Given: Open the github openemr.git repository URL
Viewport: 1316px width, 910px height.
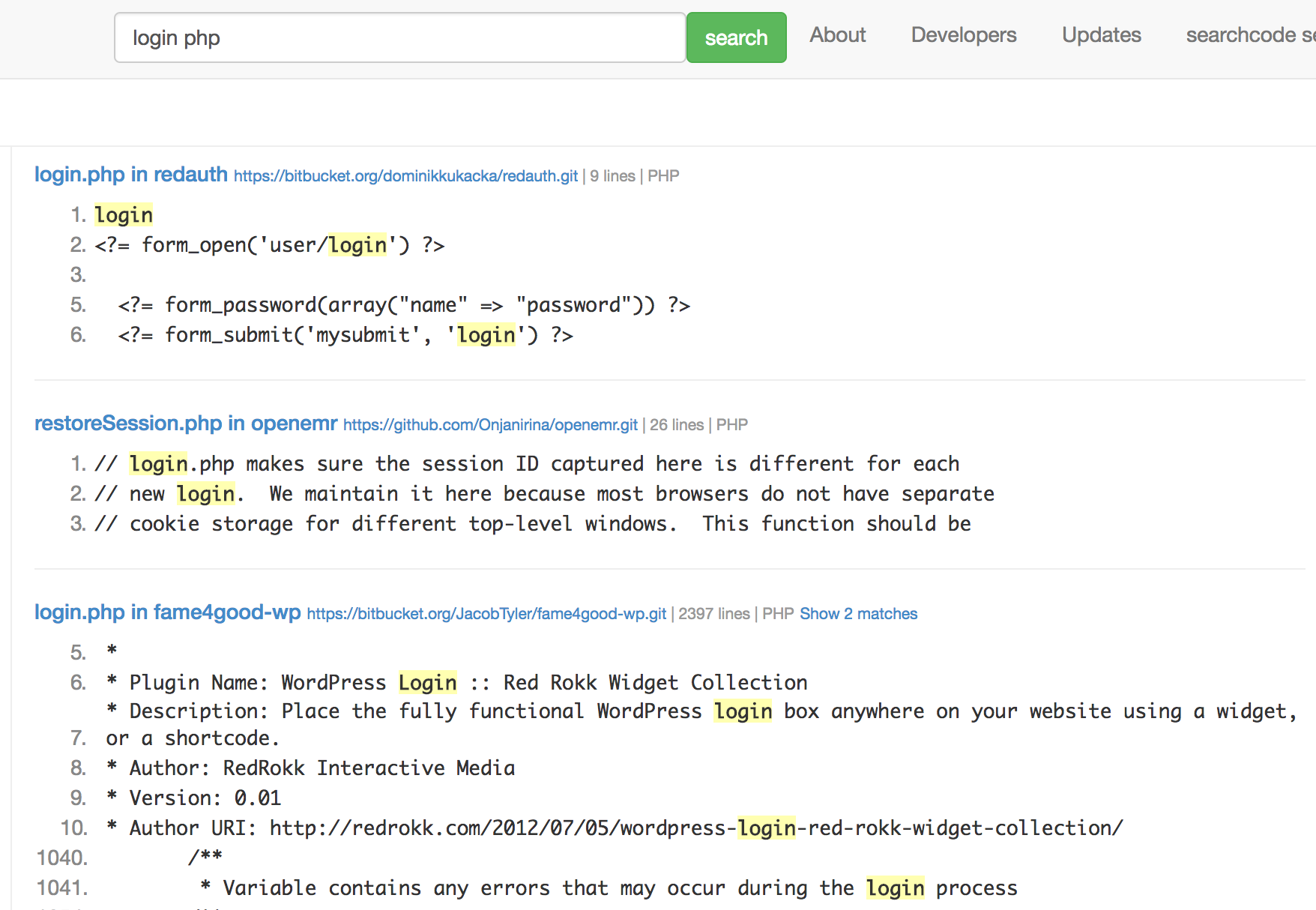Looking at the screenshot, I should coord(490,425).
